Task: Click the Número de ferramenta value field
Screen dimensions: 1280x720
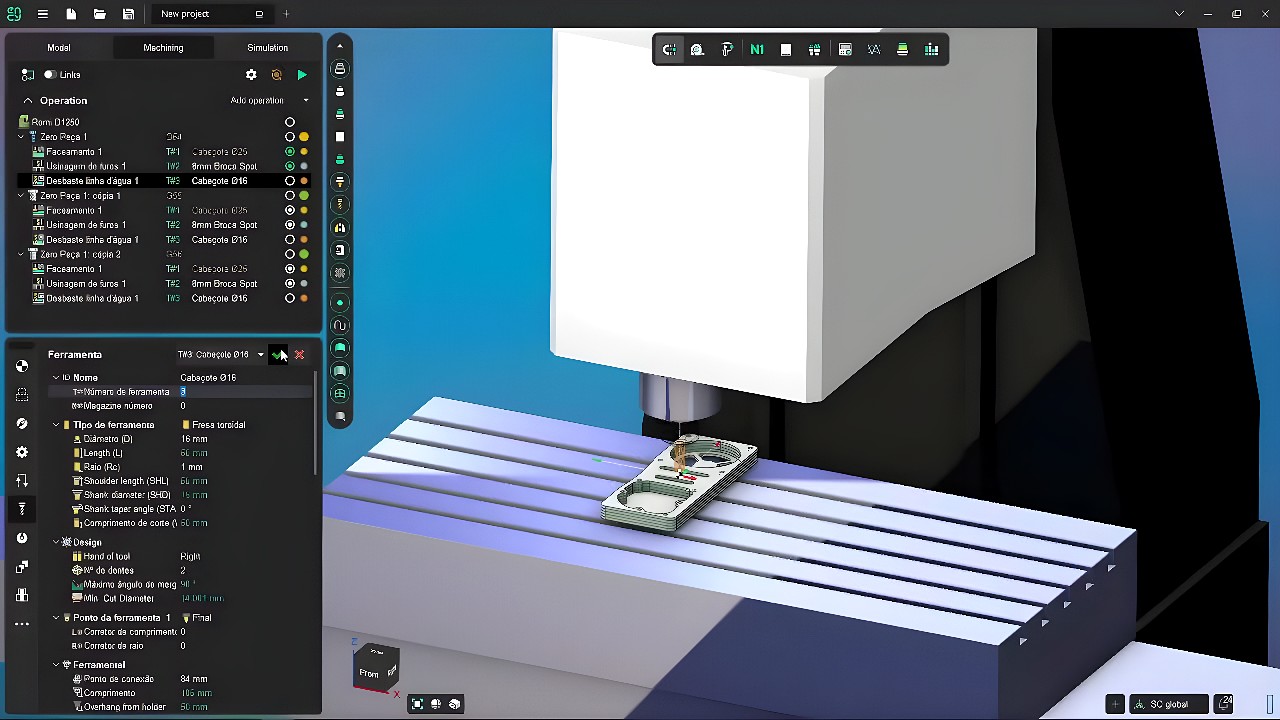Action: click(x=240, y=392)
